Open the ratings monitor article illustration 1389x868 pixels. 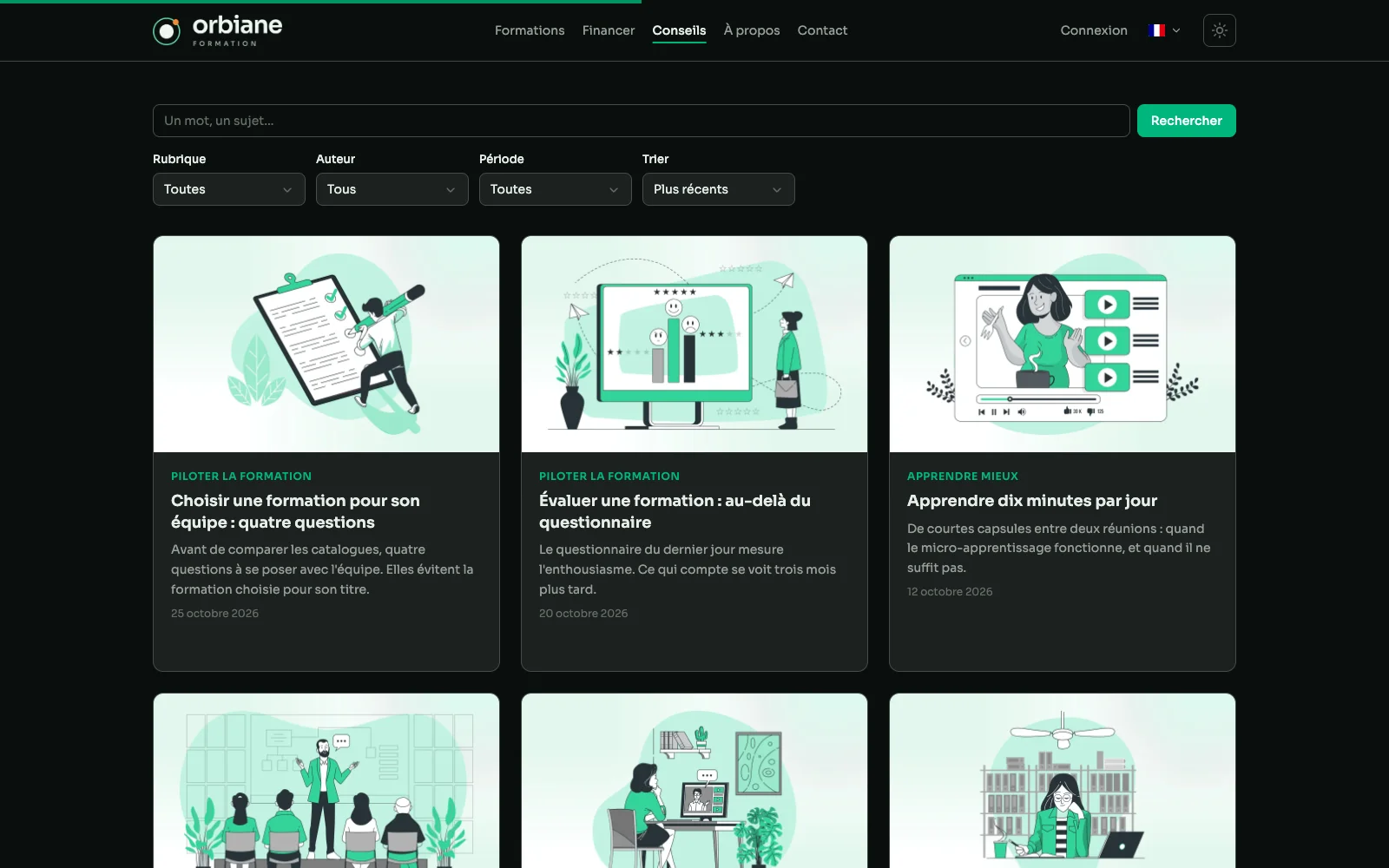694,344
